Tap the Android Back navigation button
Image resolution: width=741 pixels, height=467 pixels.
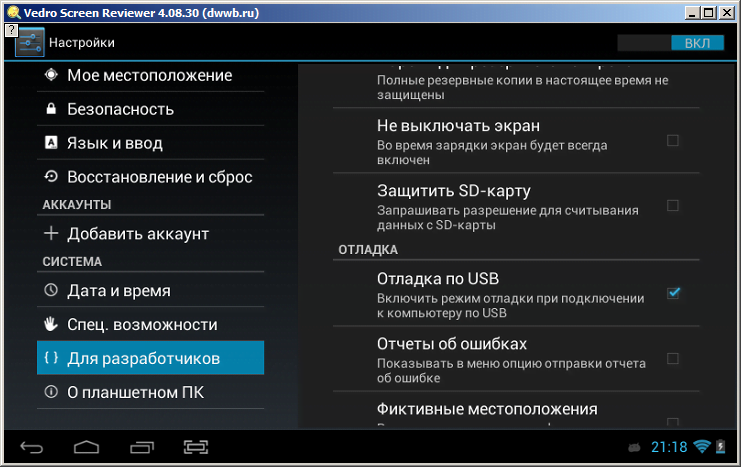point(32,445)
